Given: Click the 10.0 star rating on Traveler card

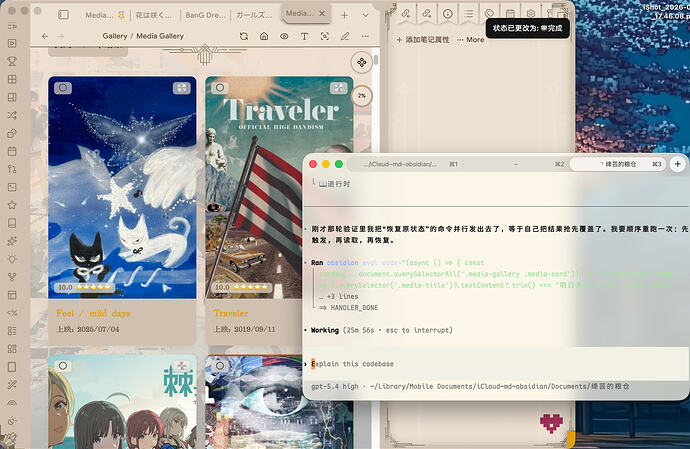Looking at the screenshot, I should coord(242,287).
